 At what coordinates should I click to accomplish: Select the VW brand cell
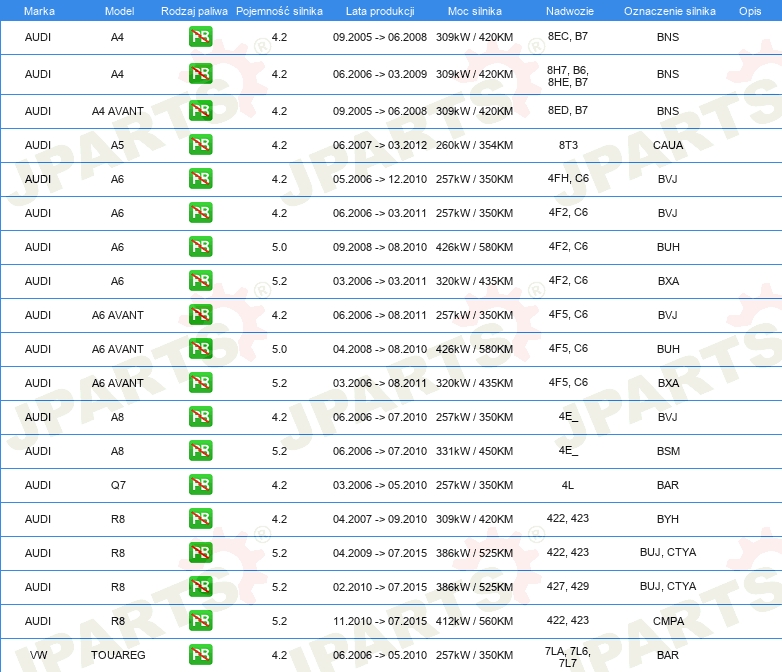(38, 655)
